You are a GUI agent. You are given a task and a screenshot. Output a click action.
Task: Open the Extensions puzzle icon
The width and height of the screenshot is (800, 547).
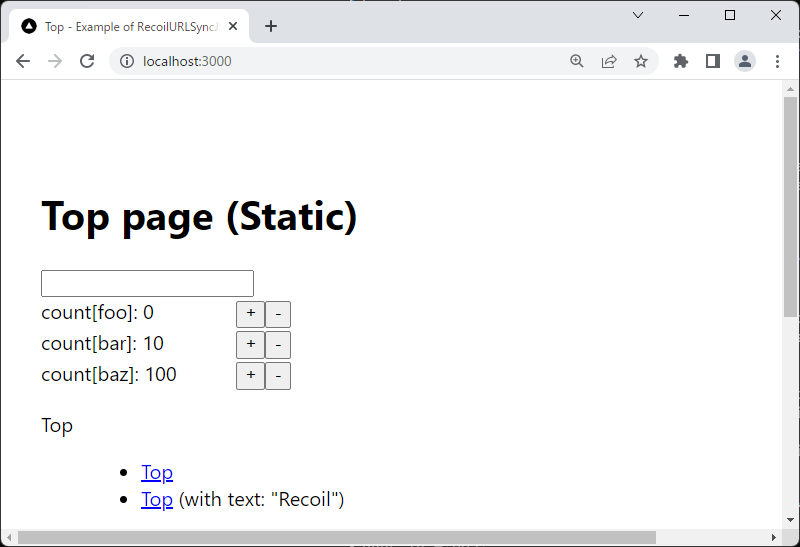pos(681,61)
